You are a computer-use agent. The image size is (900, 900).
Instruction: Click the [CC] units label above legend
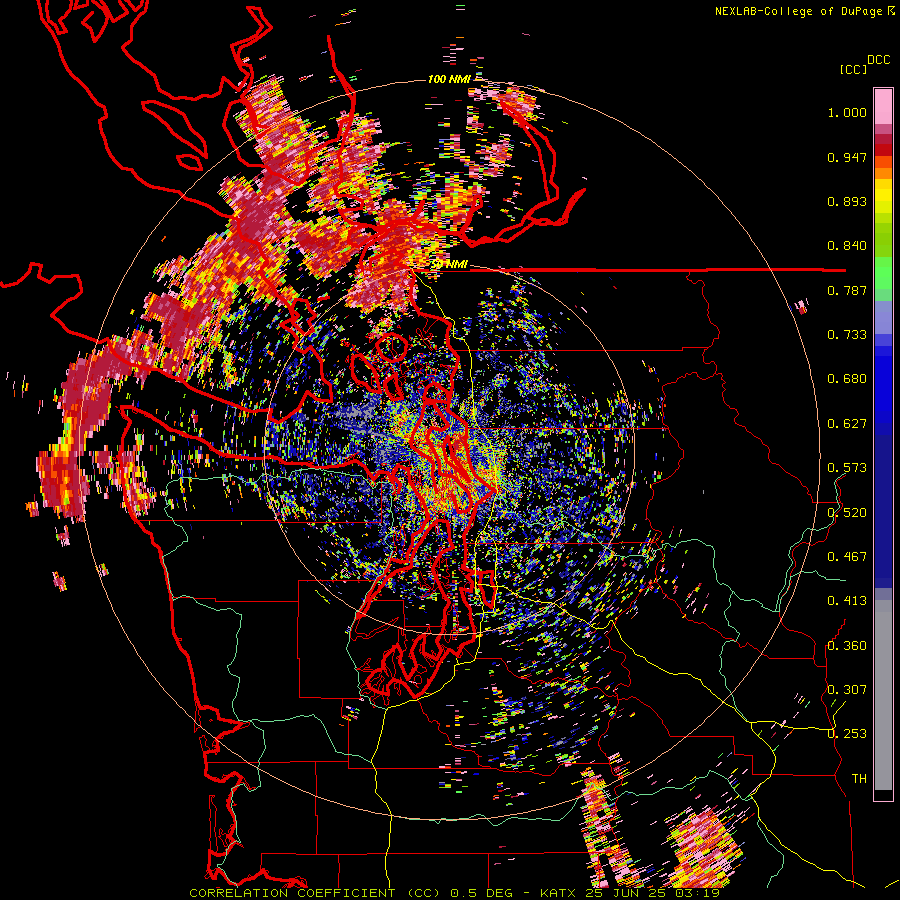coord(853,69)
